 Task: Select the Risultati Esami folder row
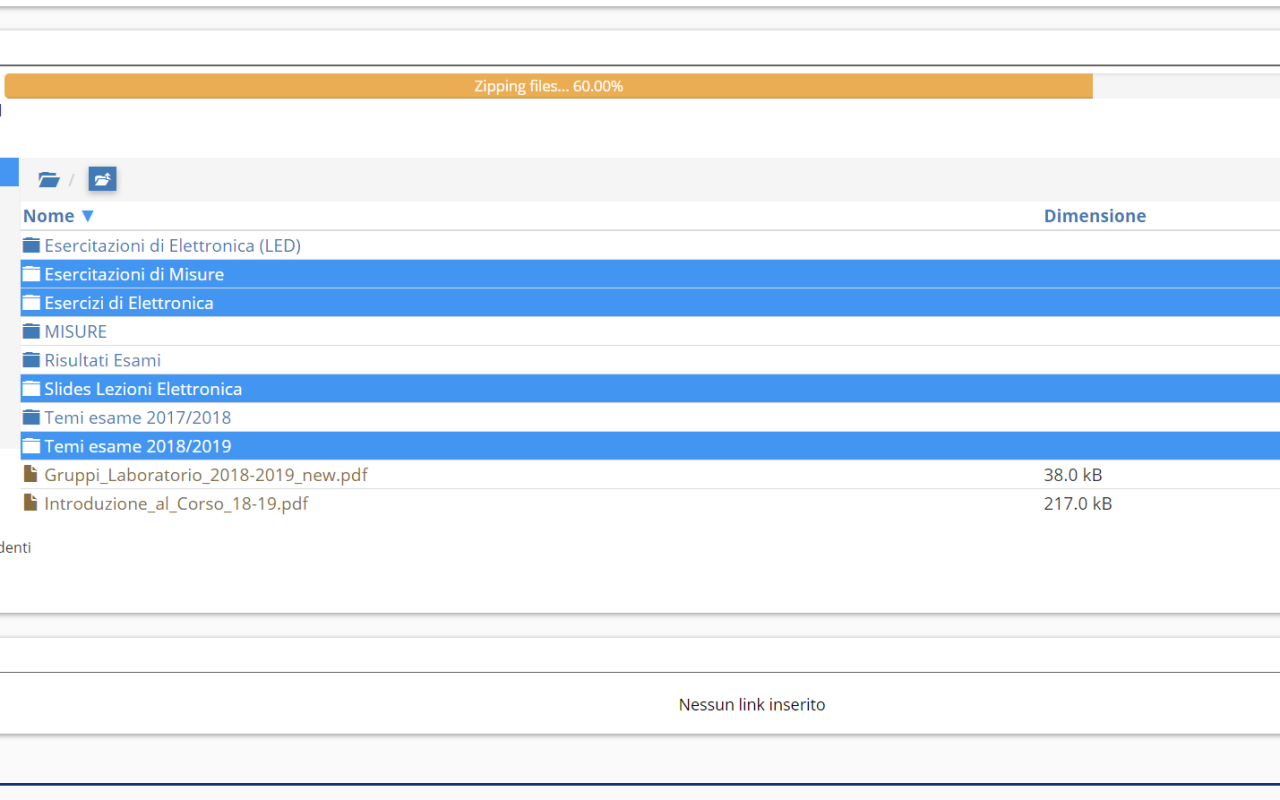101,360
